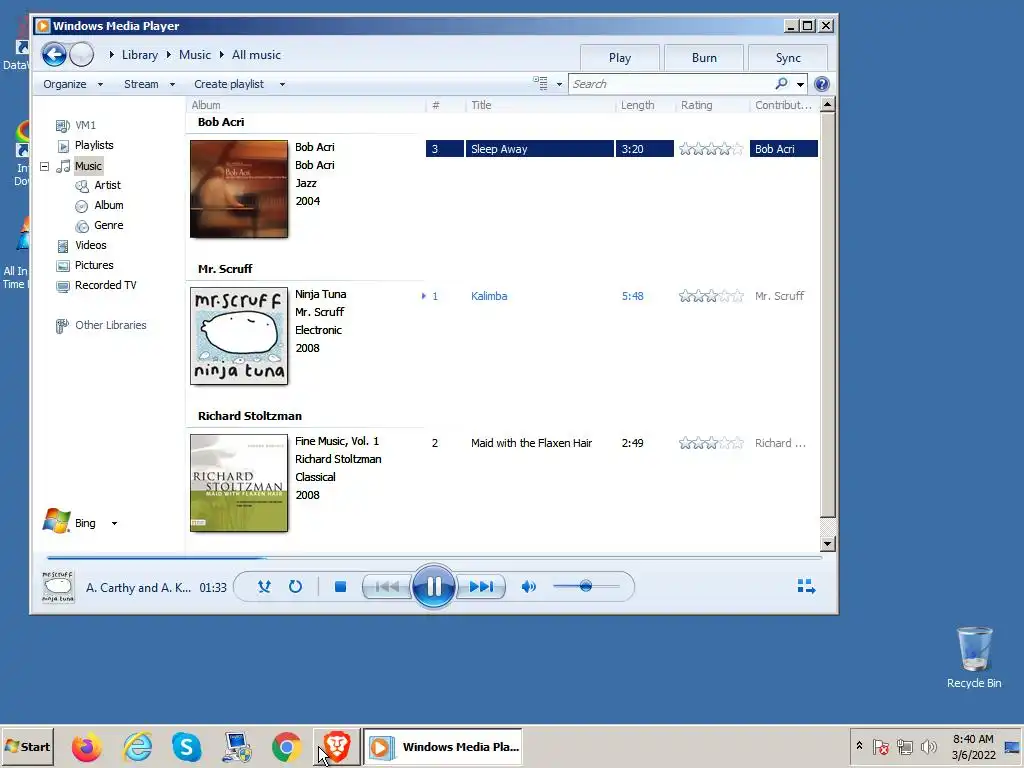
Task: Open Google Chrome from the taskbar
Action: (x=286, y=747)
